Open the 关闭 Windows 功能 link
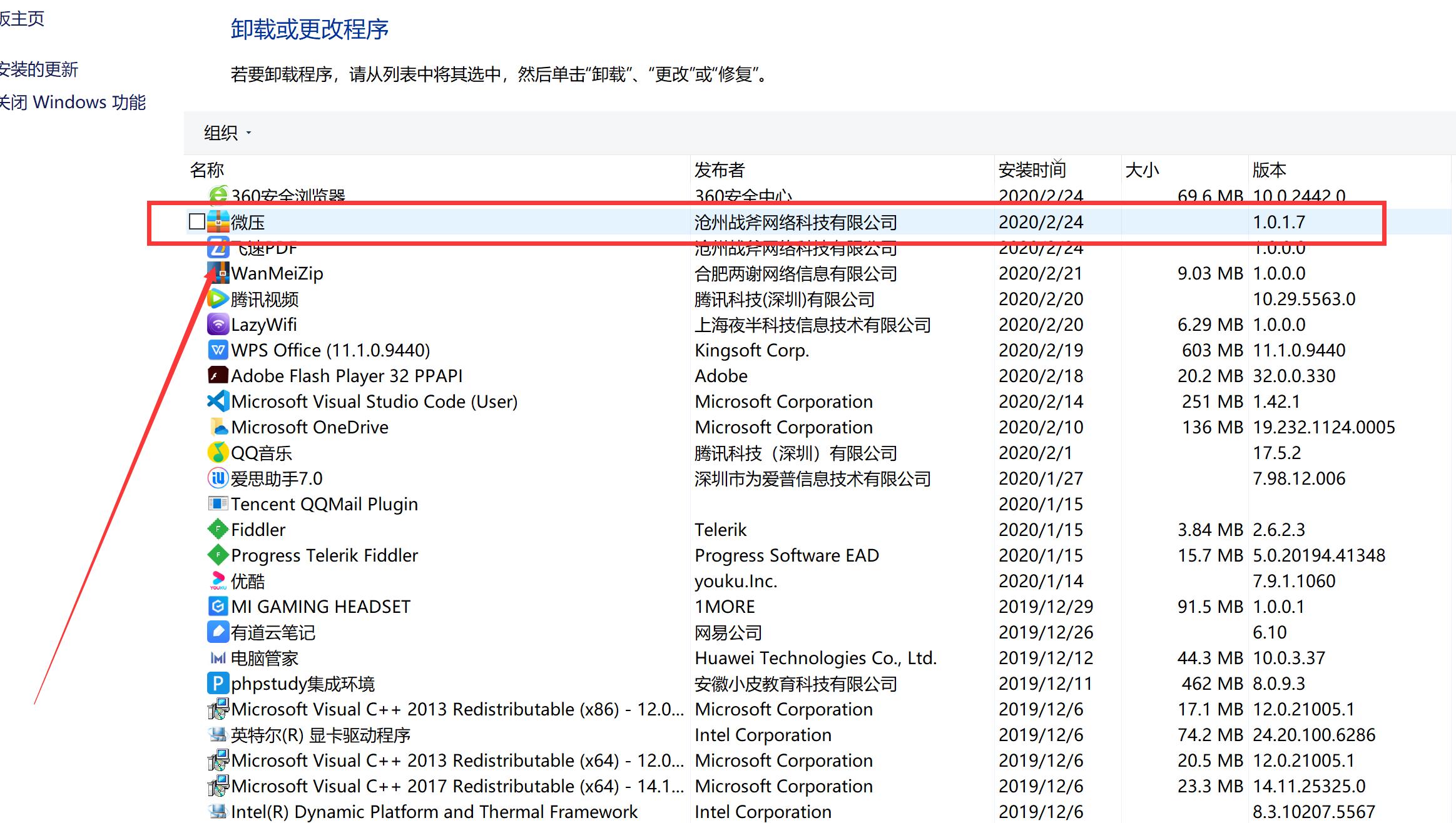The image size is (1456, 823). coord(73,102)
